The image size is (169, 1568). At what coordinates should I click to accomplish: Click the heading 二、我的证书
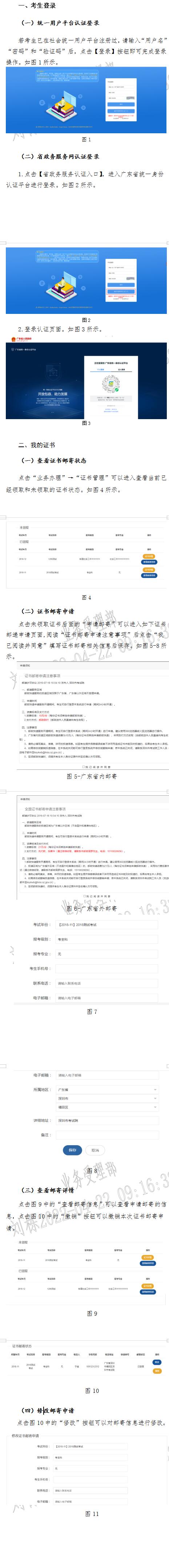pyautogui.click(x=36, y=445)
